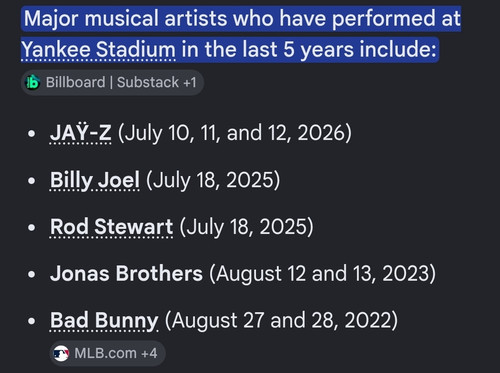Visit the Bad Bunny link

[x=104, y=320]
